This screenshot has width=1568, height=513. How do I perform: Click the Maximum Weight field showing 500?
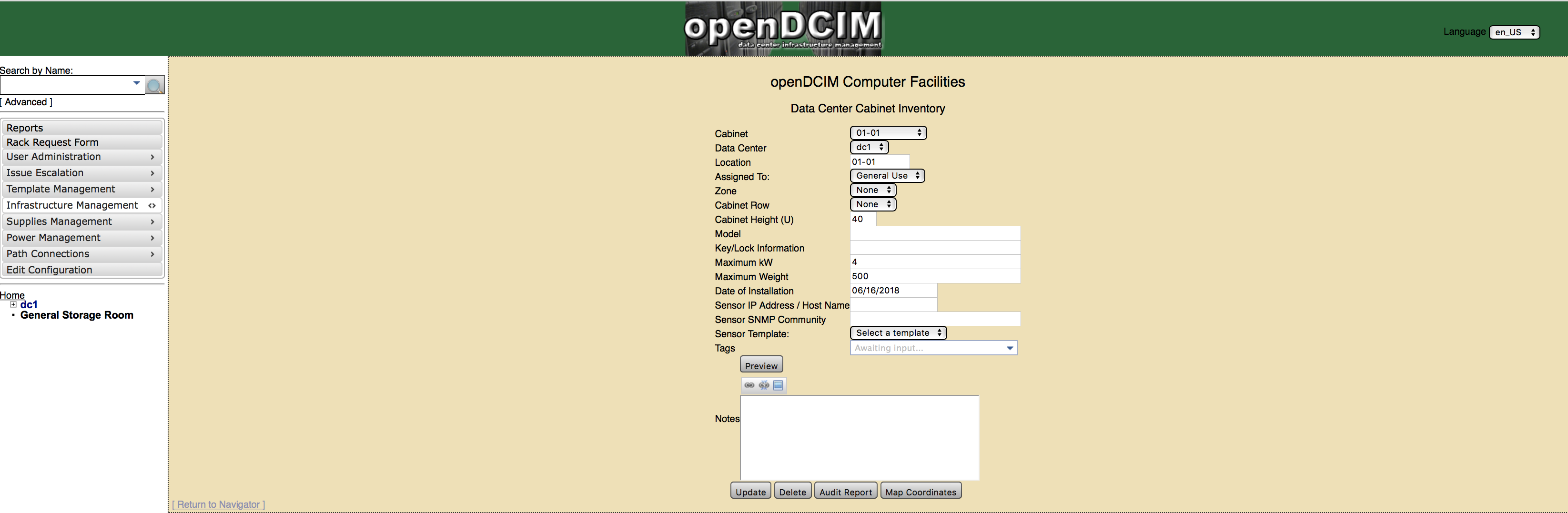coord(935,276)
